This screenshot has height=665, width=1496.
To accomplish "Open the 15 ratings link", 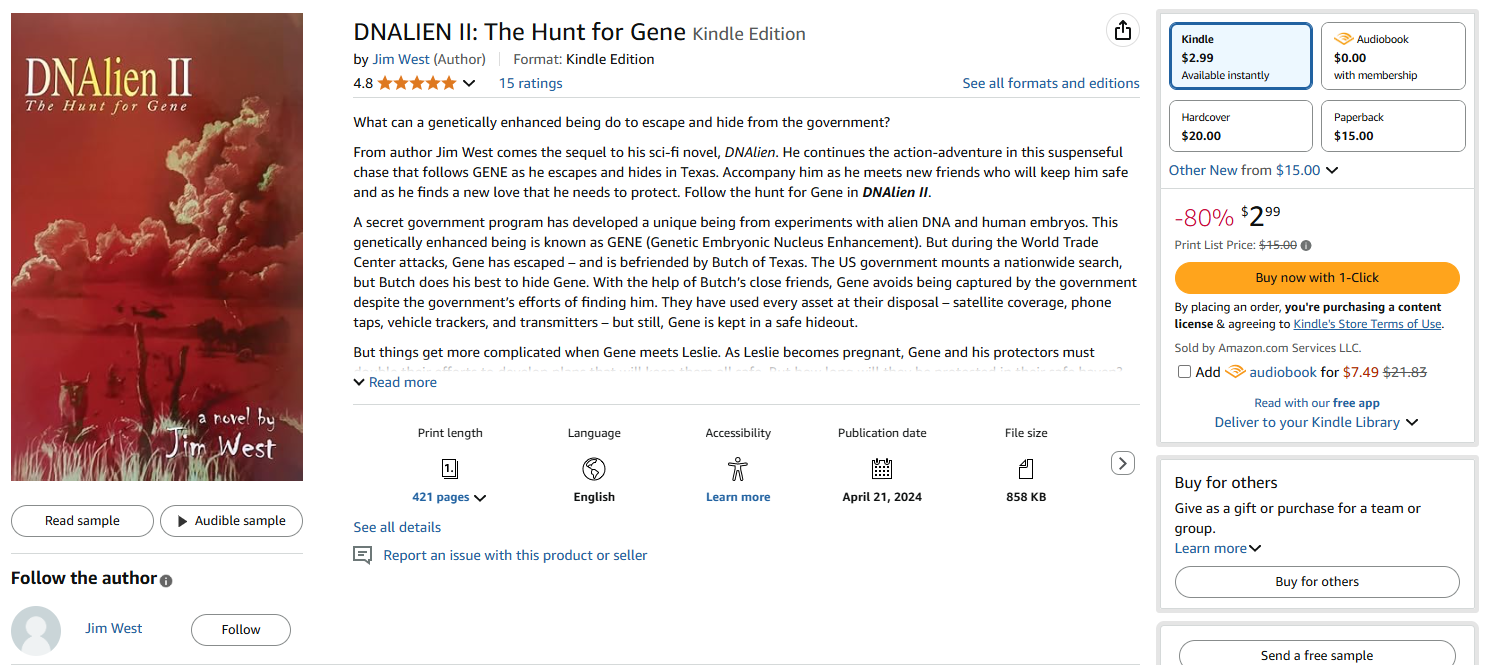I will click(530, 83).
